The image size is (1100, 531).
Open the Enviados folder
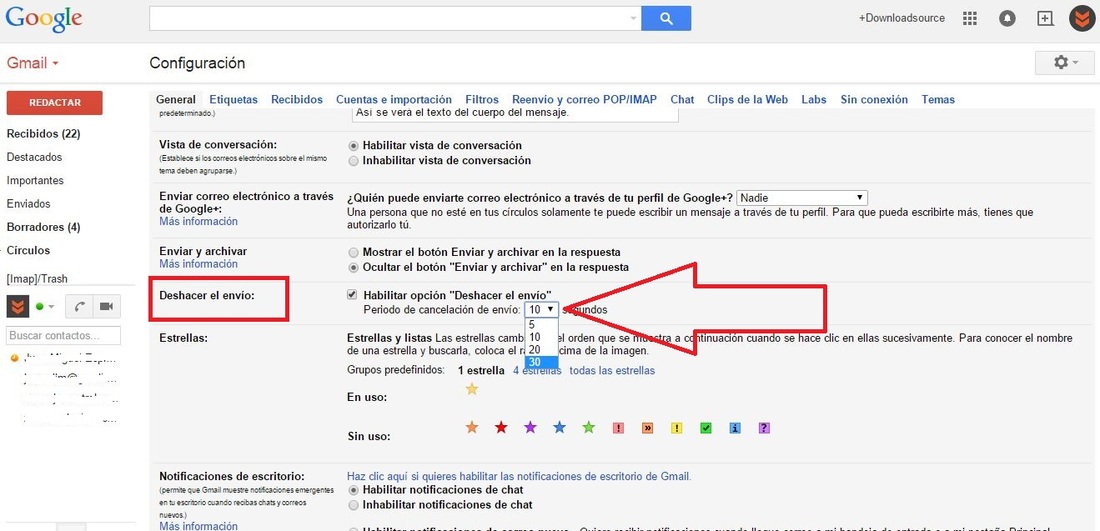point(29,204)
